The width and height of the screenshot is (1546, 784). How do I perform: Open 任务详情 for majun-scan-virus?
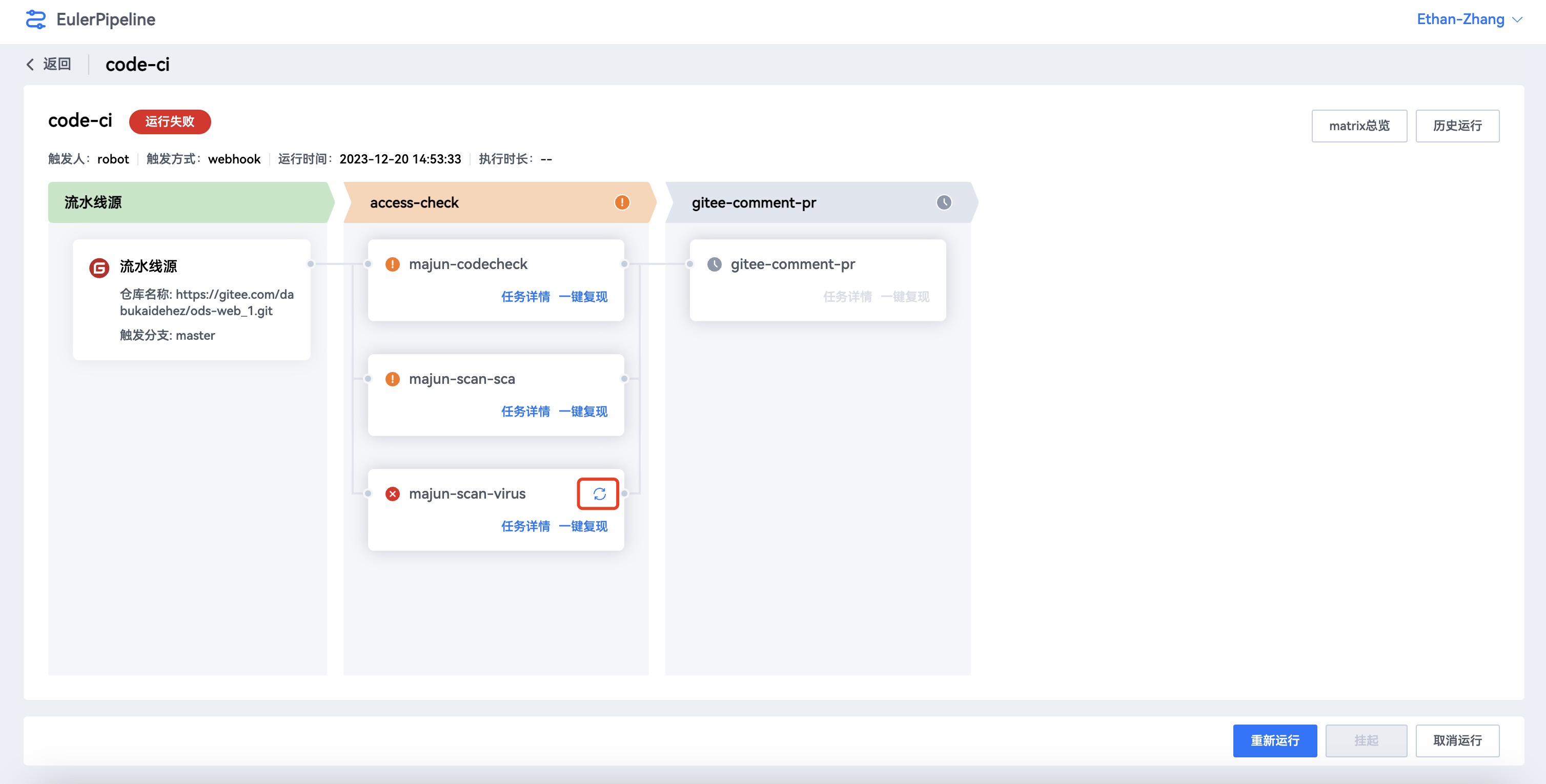525,526
